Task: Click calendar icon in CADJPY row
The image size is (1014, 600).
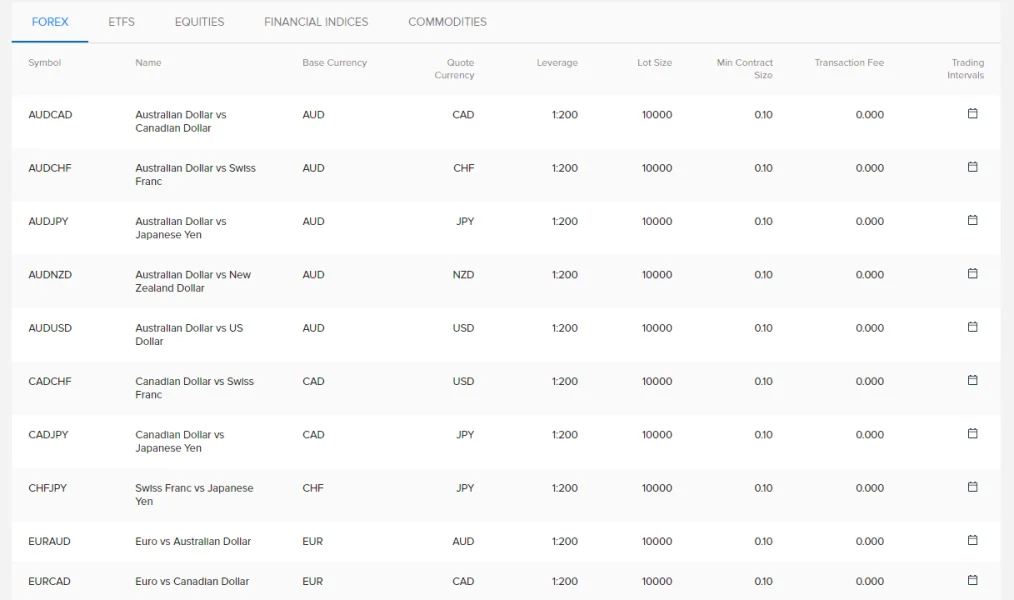Action: point(972,434)
